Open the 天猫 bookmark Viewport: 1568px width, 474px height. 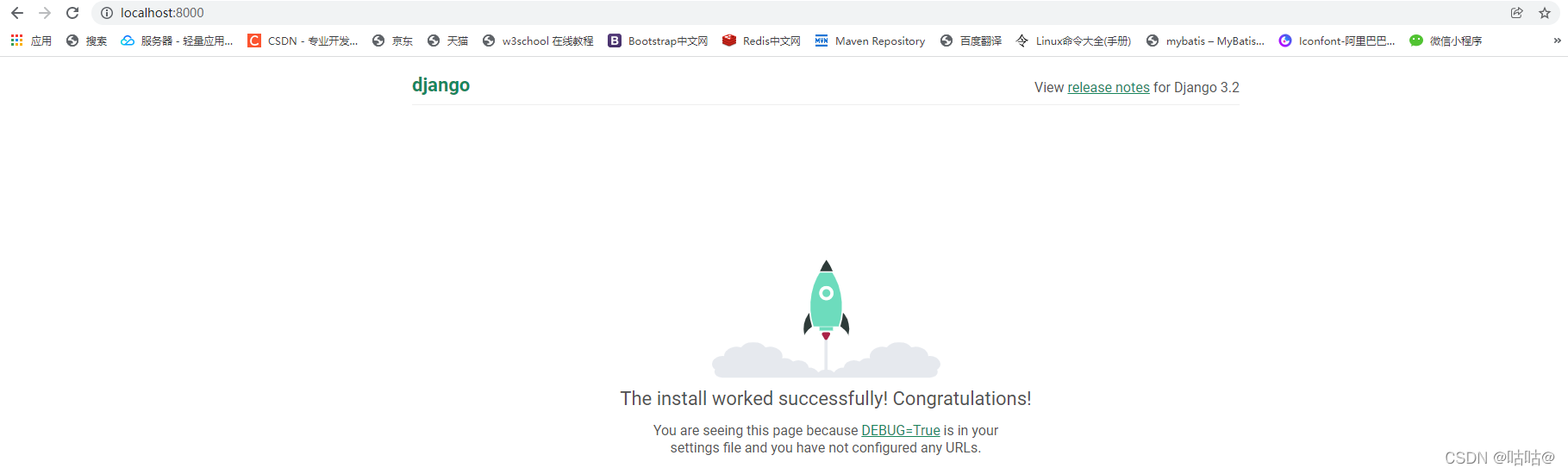pos(447,41)
